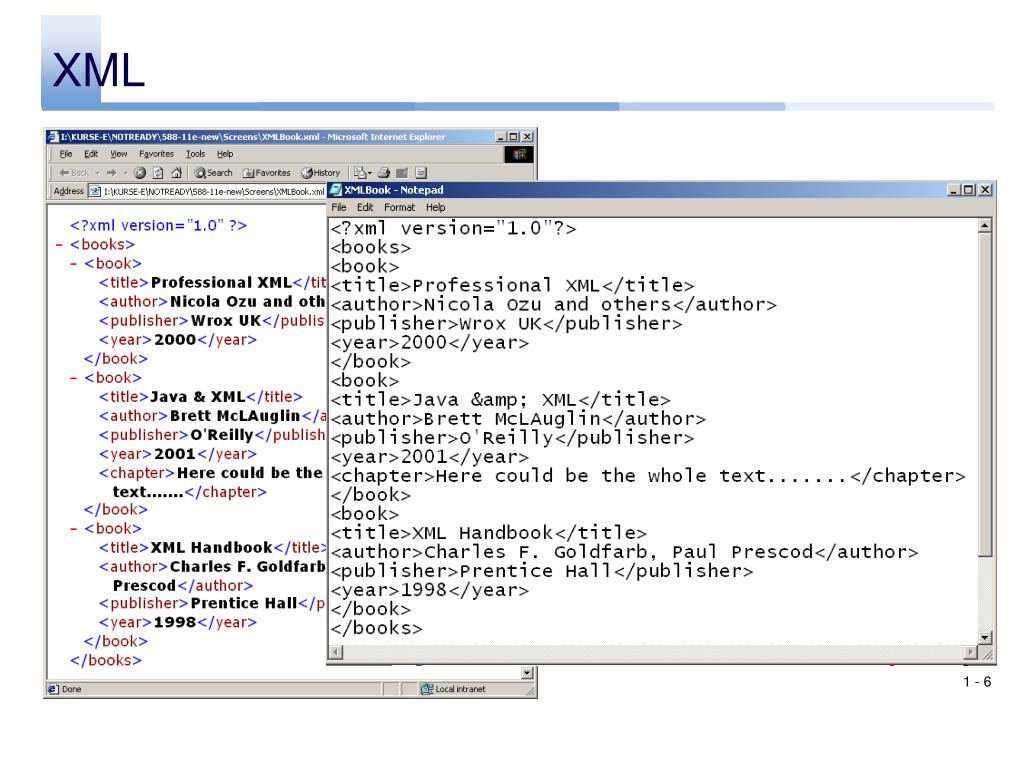
Task: Click the year 2000 value in IE
Action: [175, 340]
